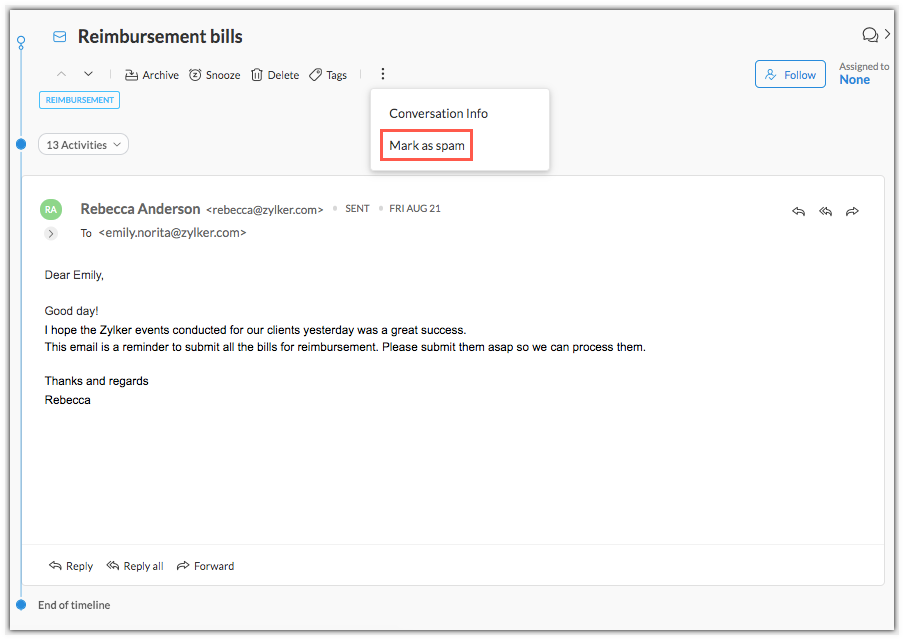Archive the Reimbursement bills conversation
This screenshot has width=904, height=640.
[151, 75]
